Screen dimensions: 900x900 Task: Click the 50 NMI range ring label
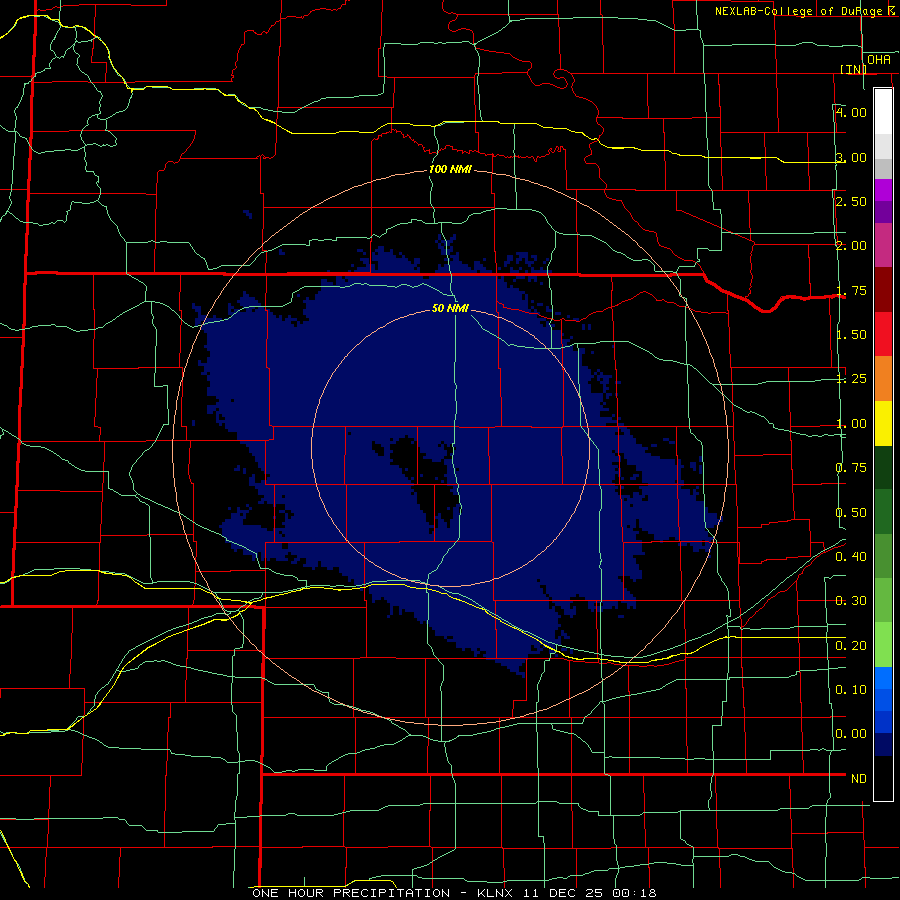point(451,308)
